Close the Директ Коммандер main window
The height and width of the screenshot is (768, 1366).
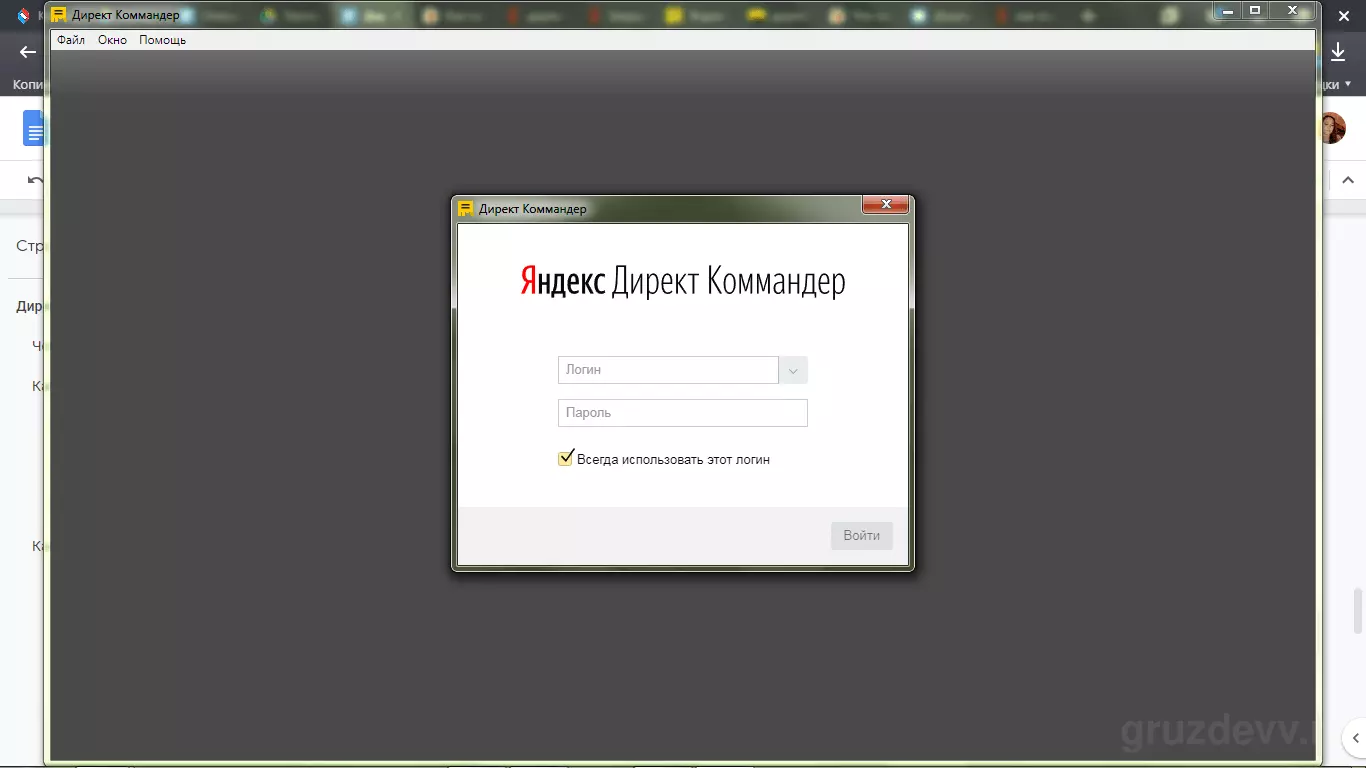[x=1292, y=9]
